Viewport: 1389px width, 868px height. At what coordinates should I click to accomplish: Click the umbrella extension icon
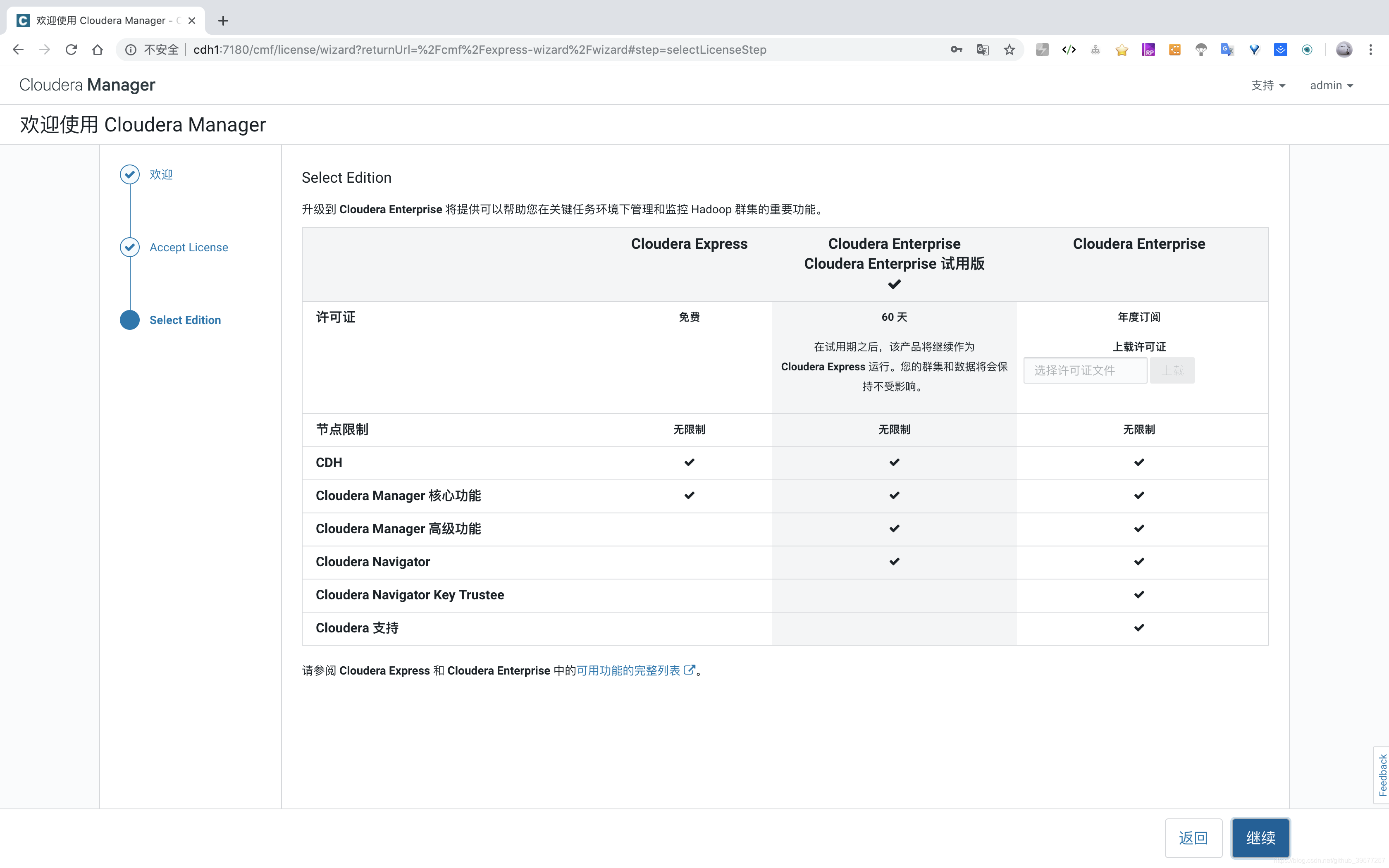1201,50
